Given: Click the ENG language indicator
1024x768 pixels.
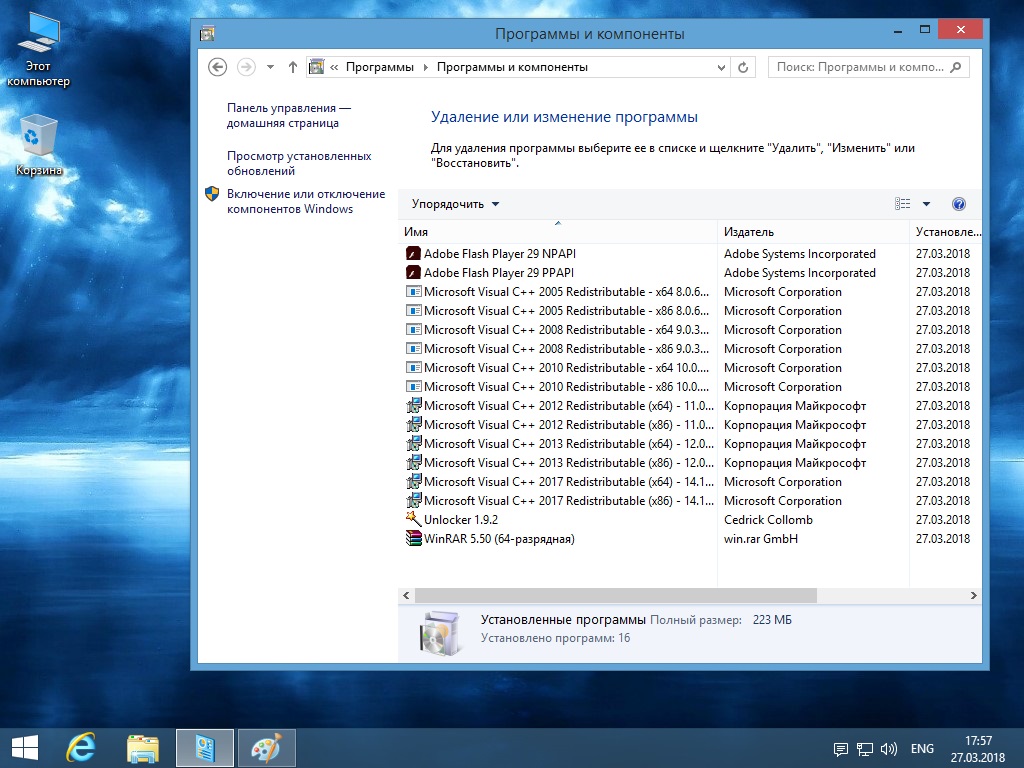Looking at the screenshot, I should (922, 748).
